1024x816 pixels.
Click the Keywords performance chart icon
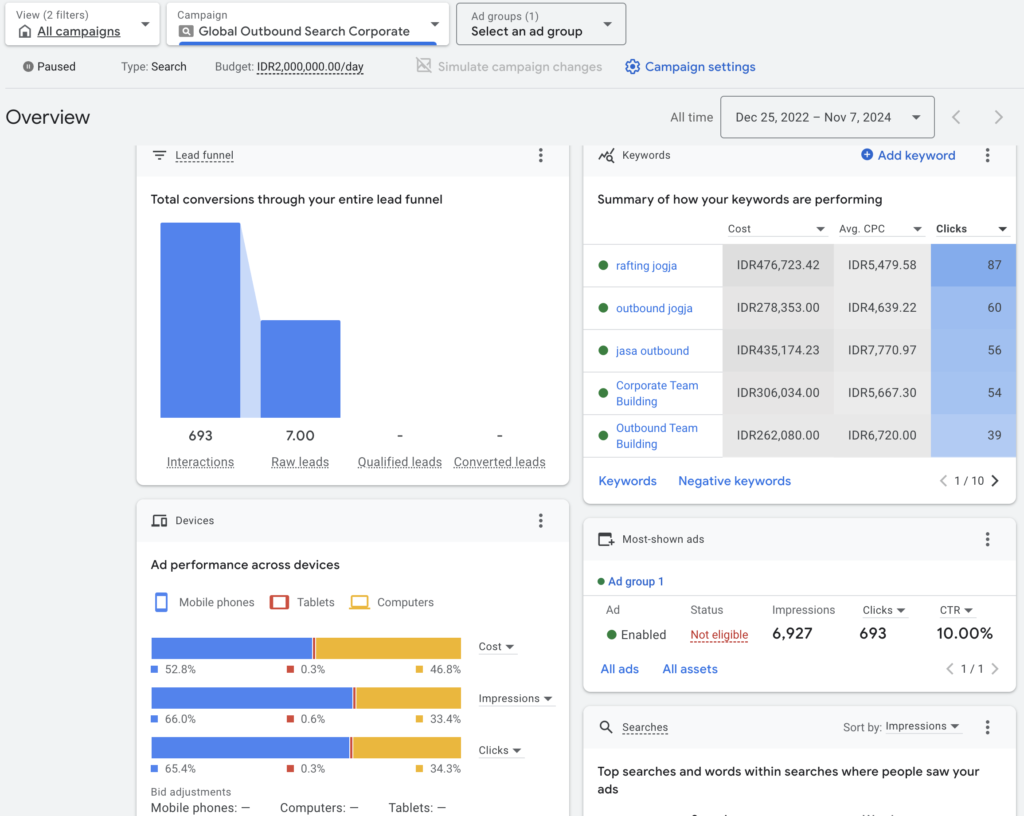pyautogui.click(x=608, y=155)
